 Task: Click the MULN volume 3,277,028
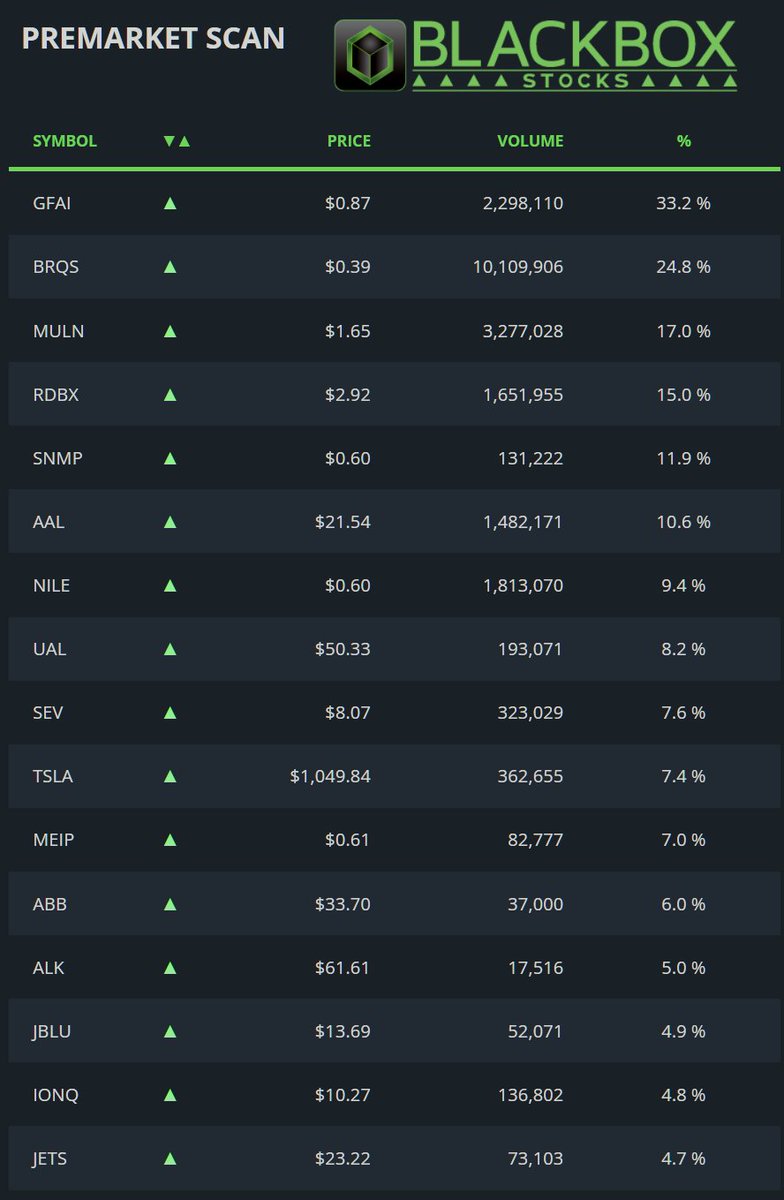click(523, 331)
